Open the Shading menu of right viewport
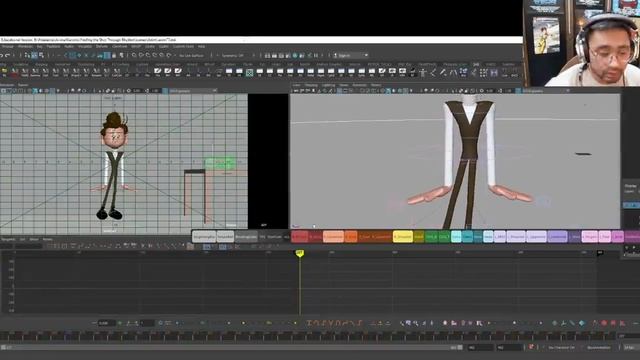The height and width of the screenshot is (360, 640). (311, 85)
